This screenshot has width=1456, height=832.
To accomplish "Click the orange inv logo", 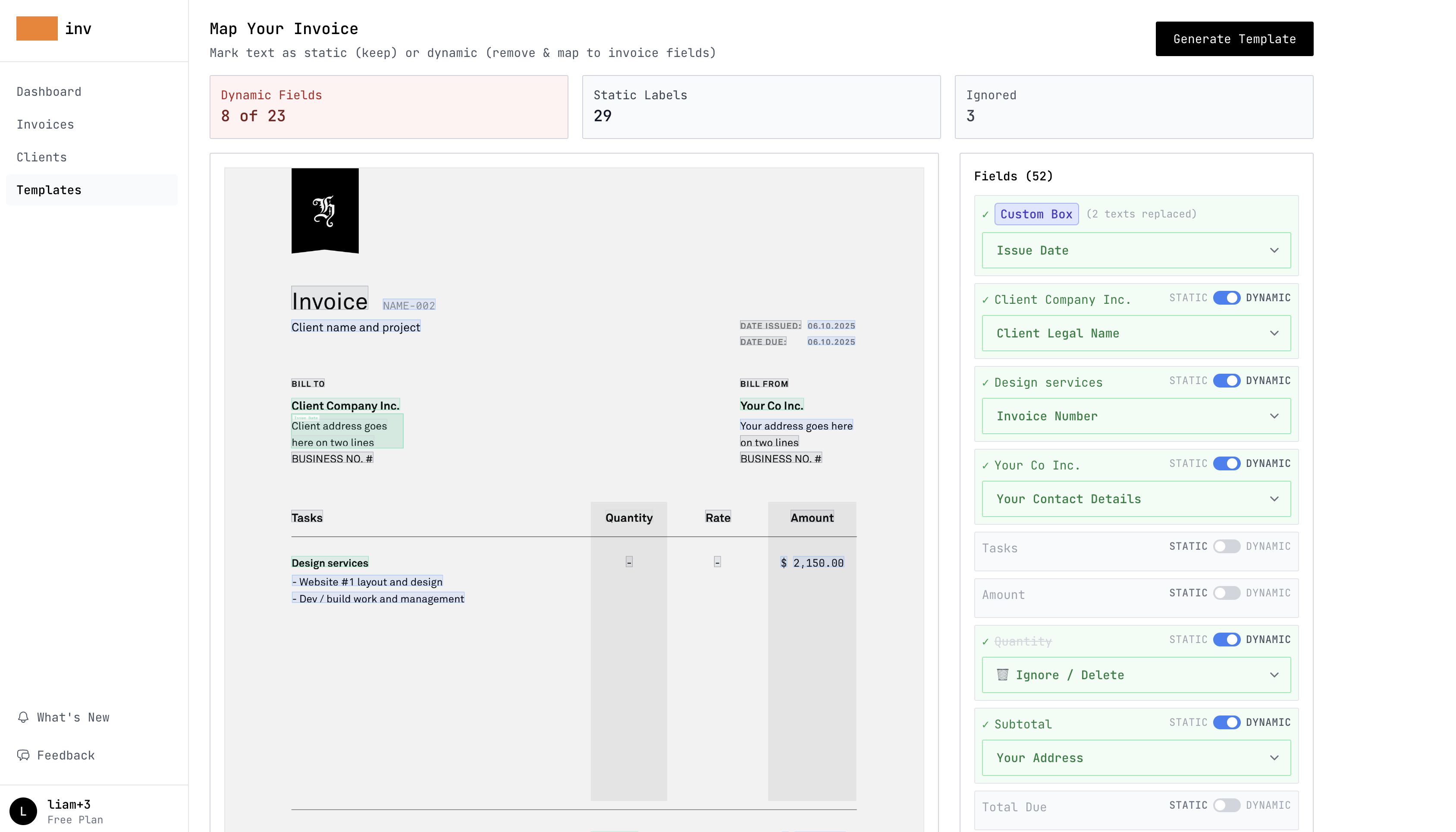I will [x=37, y=28].
